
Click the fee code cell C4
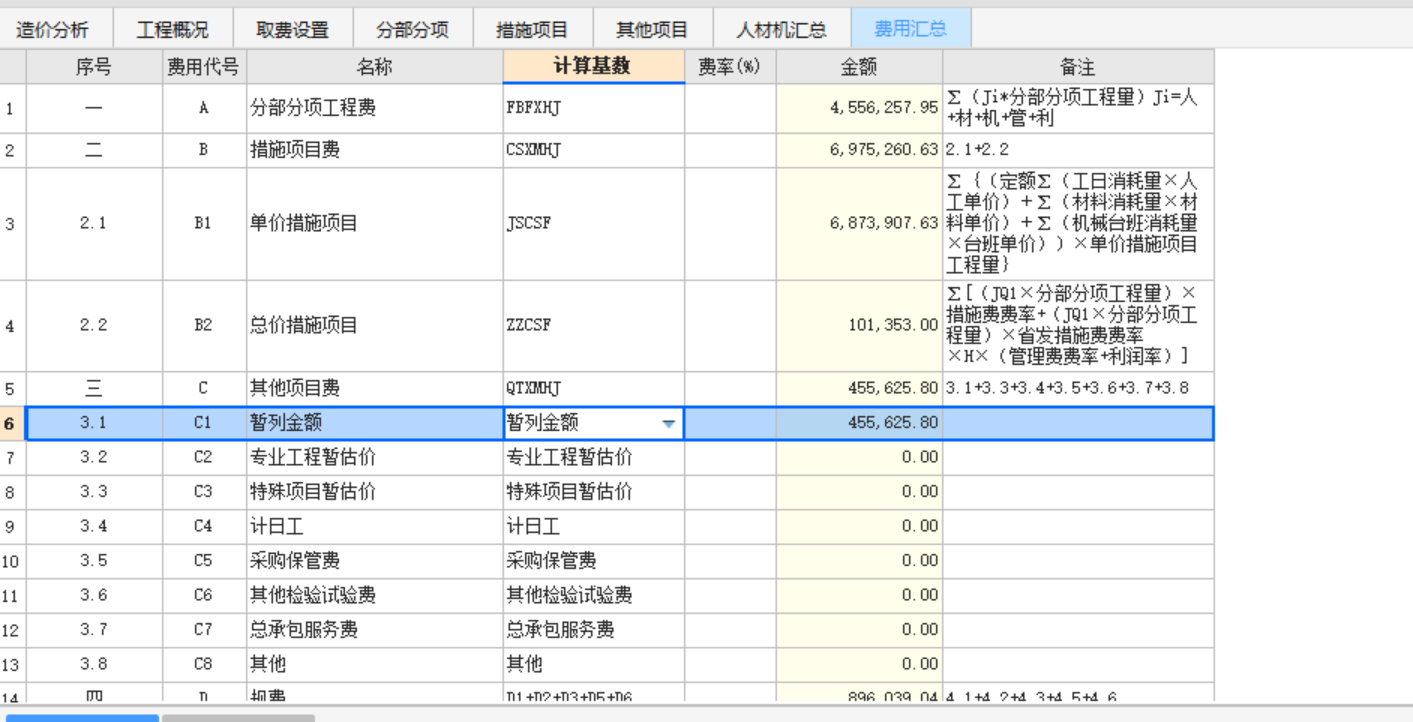(x=204, y=526)
